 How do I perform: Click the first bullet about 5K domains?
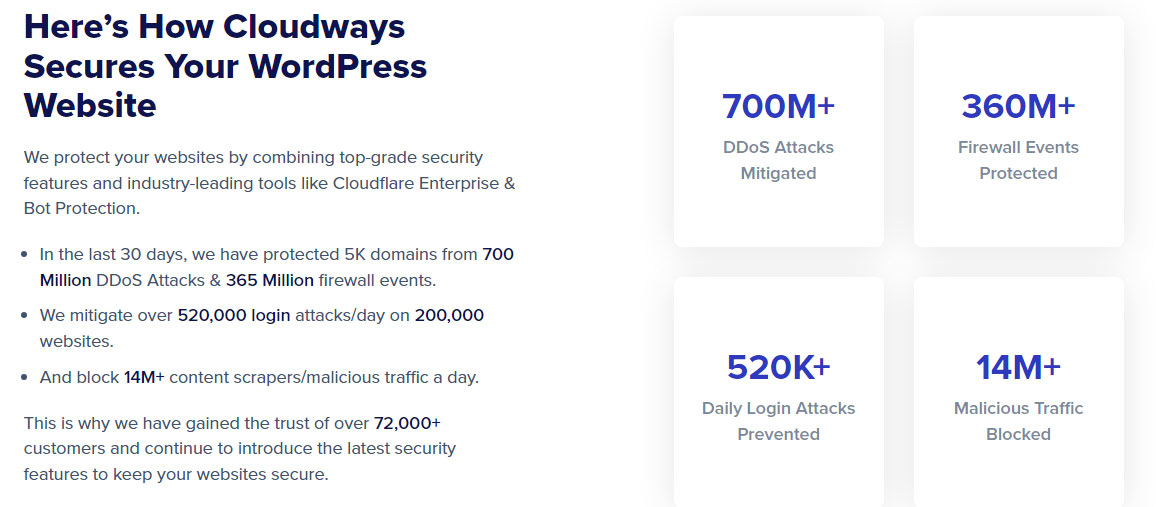pos(276,267)
